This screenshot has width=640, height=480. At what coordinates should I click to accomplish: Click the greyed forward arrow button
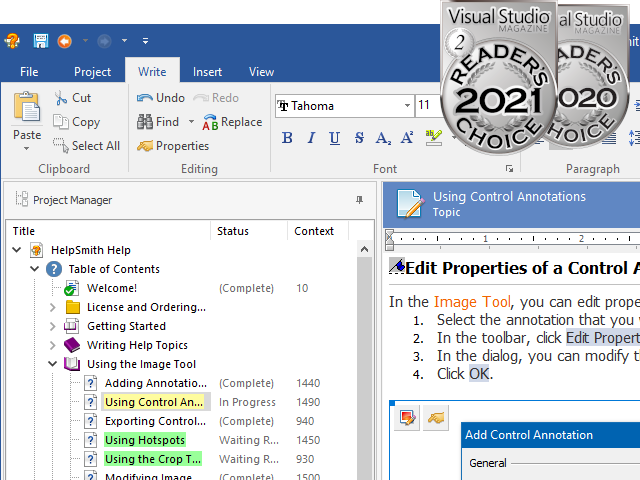(x=104, y=41)
